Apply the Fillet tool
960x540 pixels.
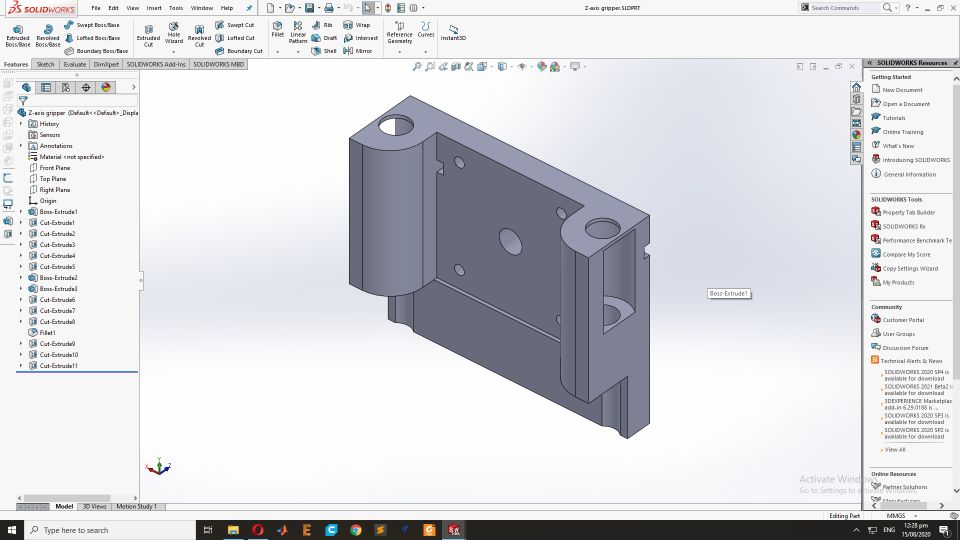pos(277,29)
